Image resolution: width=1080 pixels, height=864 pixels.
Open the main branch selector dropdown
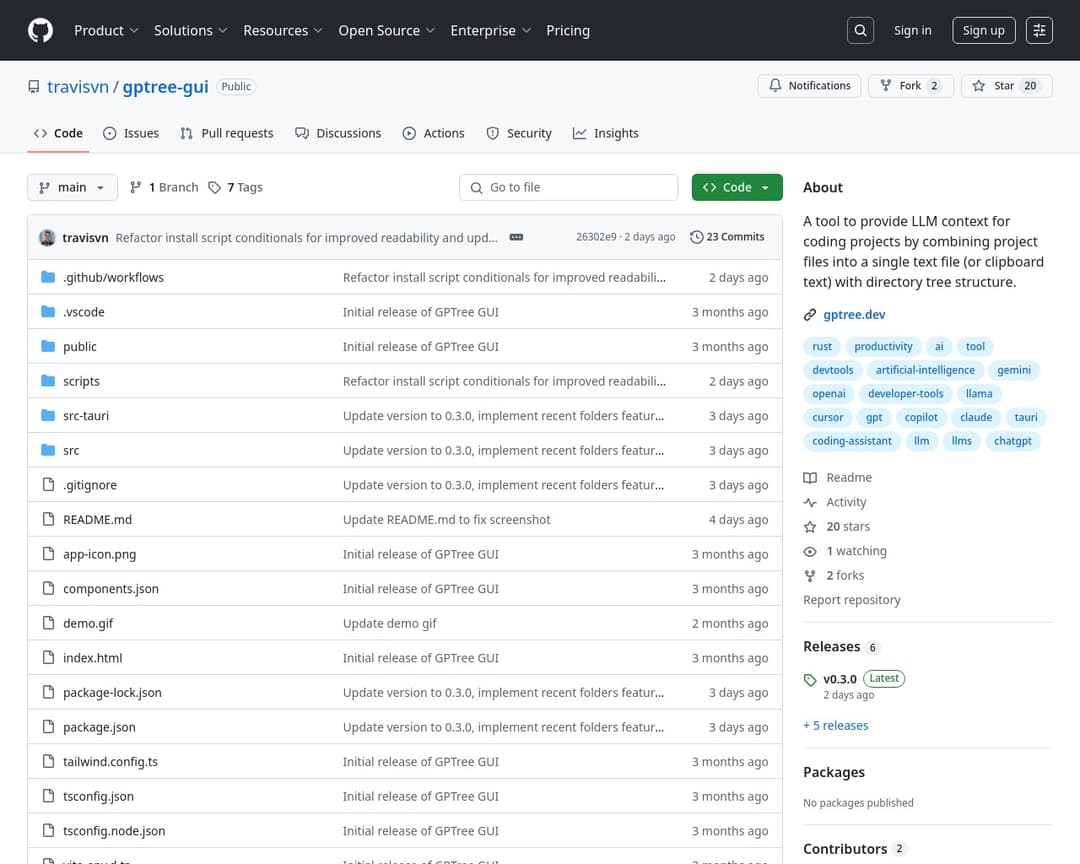72,187
